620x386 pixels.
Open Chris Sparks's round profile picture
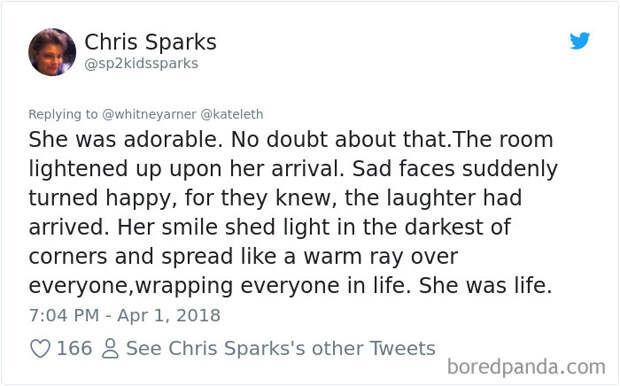52,52
